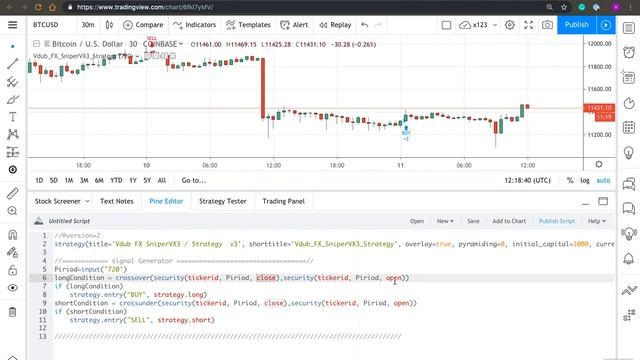This screenshot has width=640, height=360.
Task: Expand COINBASE exchange dropdown arrow
Action: click(180, 44)
